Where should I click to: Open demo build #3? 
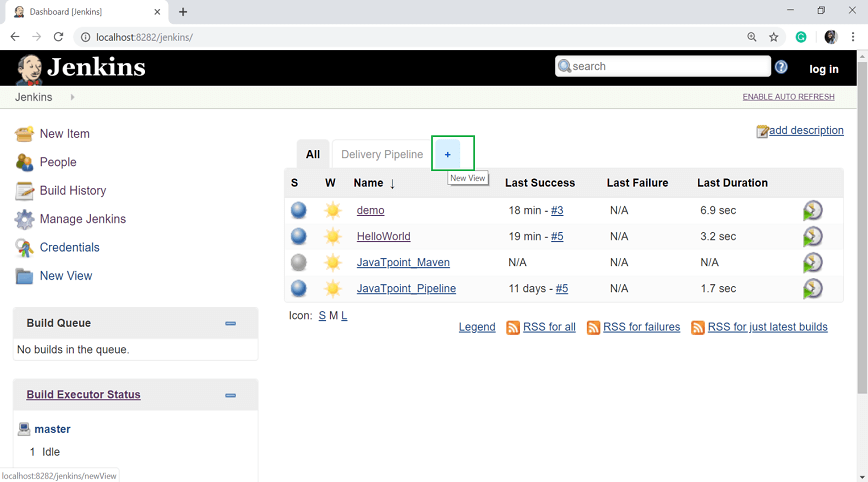coord(557,210)
